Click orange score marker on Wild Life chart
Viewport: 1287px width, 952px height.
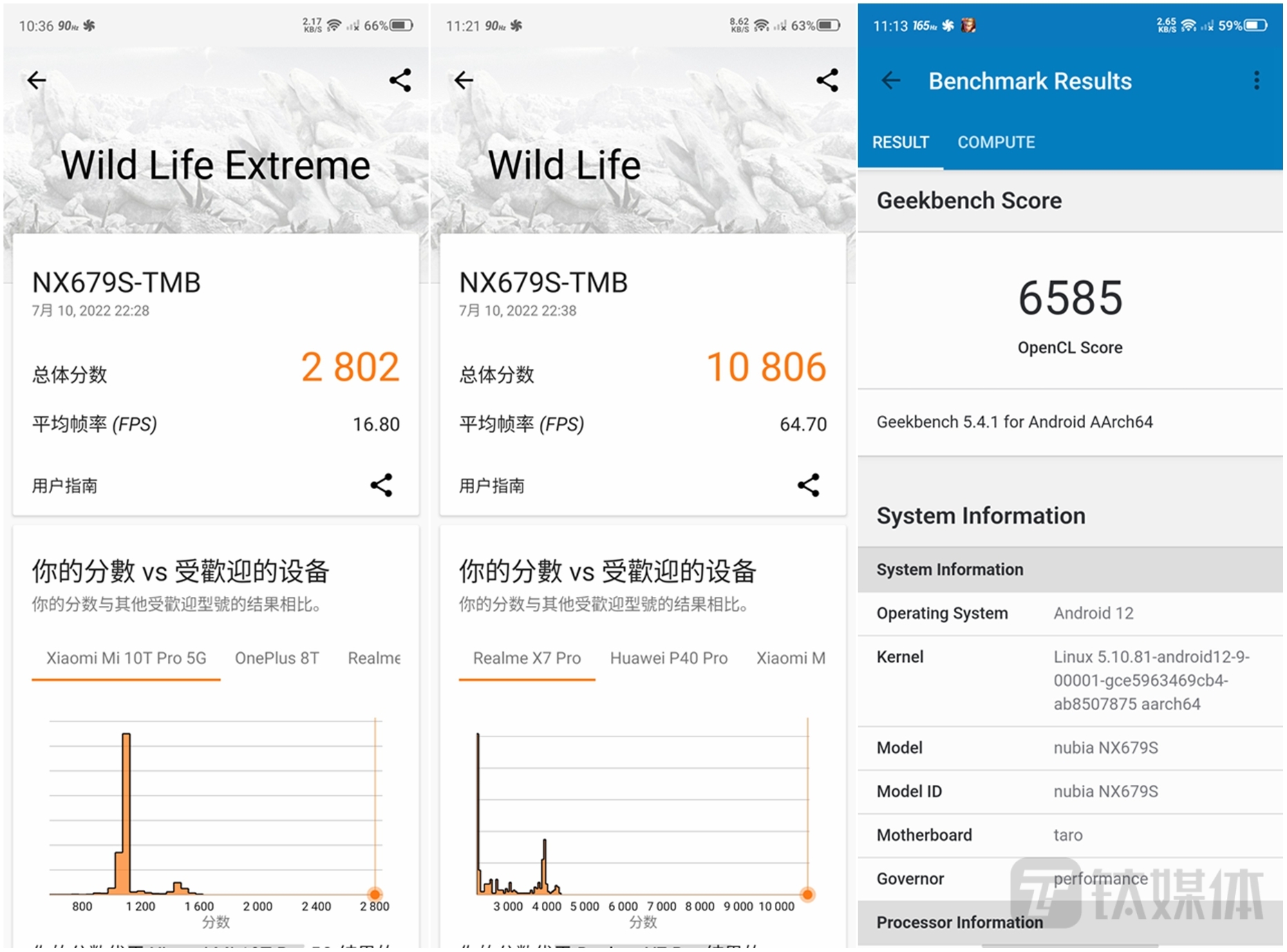pyautogui.click(x=807, y=895)
